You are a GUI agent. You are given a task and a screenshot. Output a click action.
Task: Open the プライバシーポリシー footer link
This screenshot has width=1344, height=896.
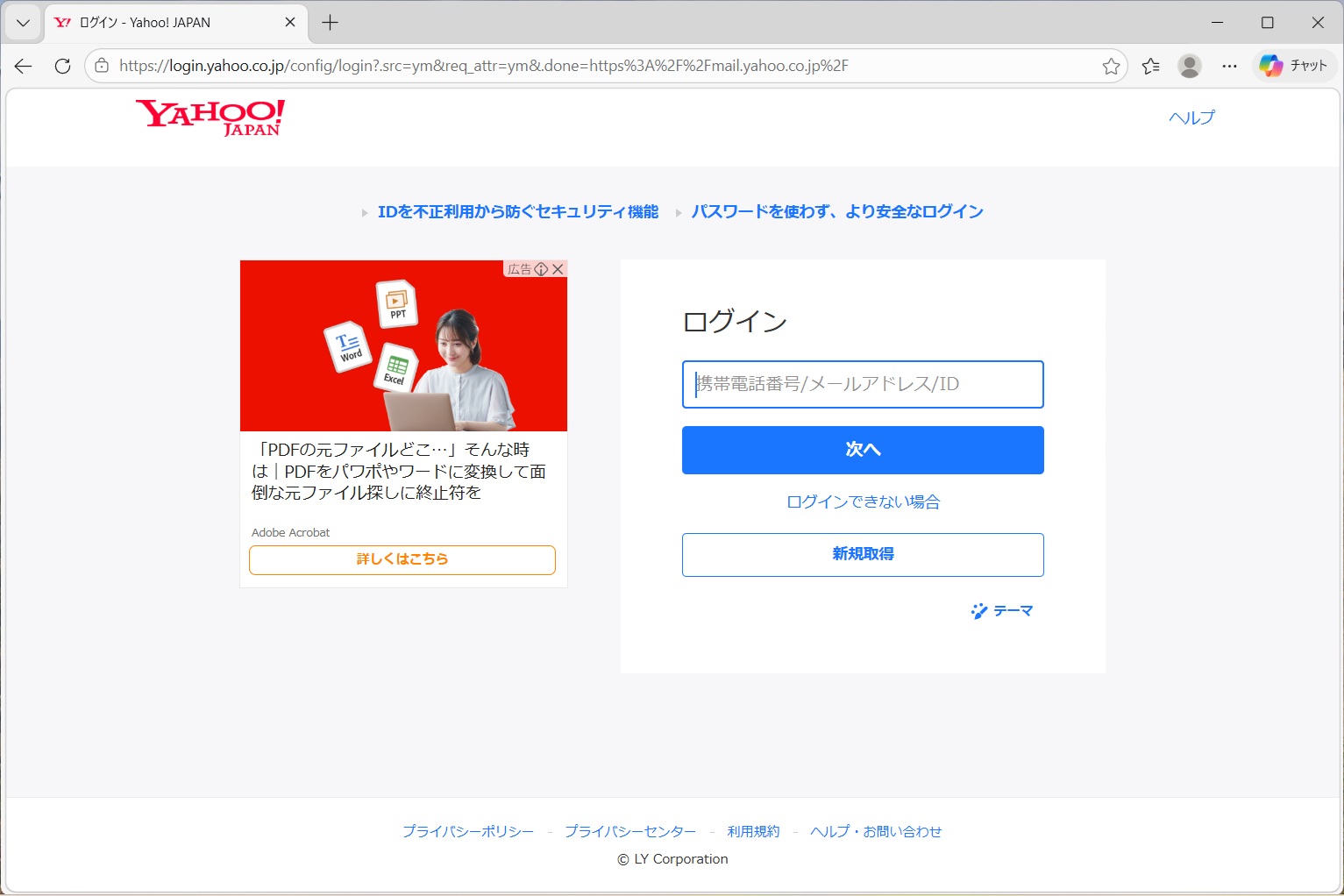coord(468,831)
